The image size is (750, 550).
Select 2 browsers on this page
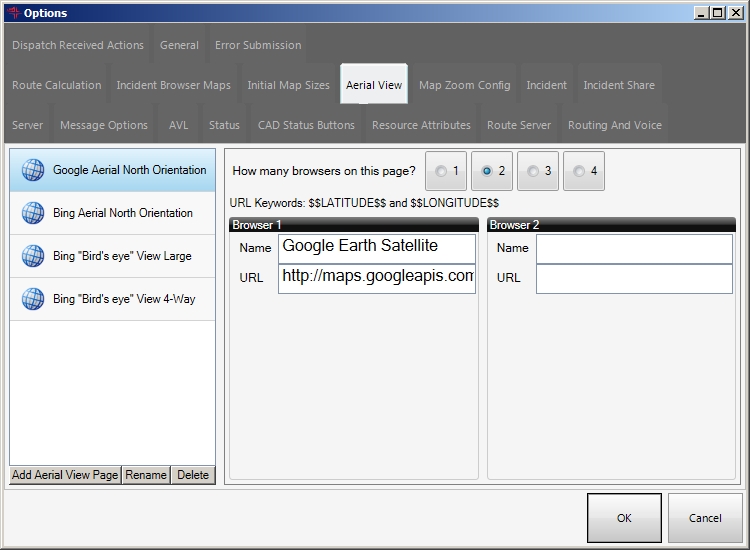click(x=492, y=171)
